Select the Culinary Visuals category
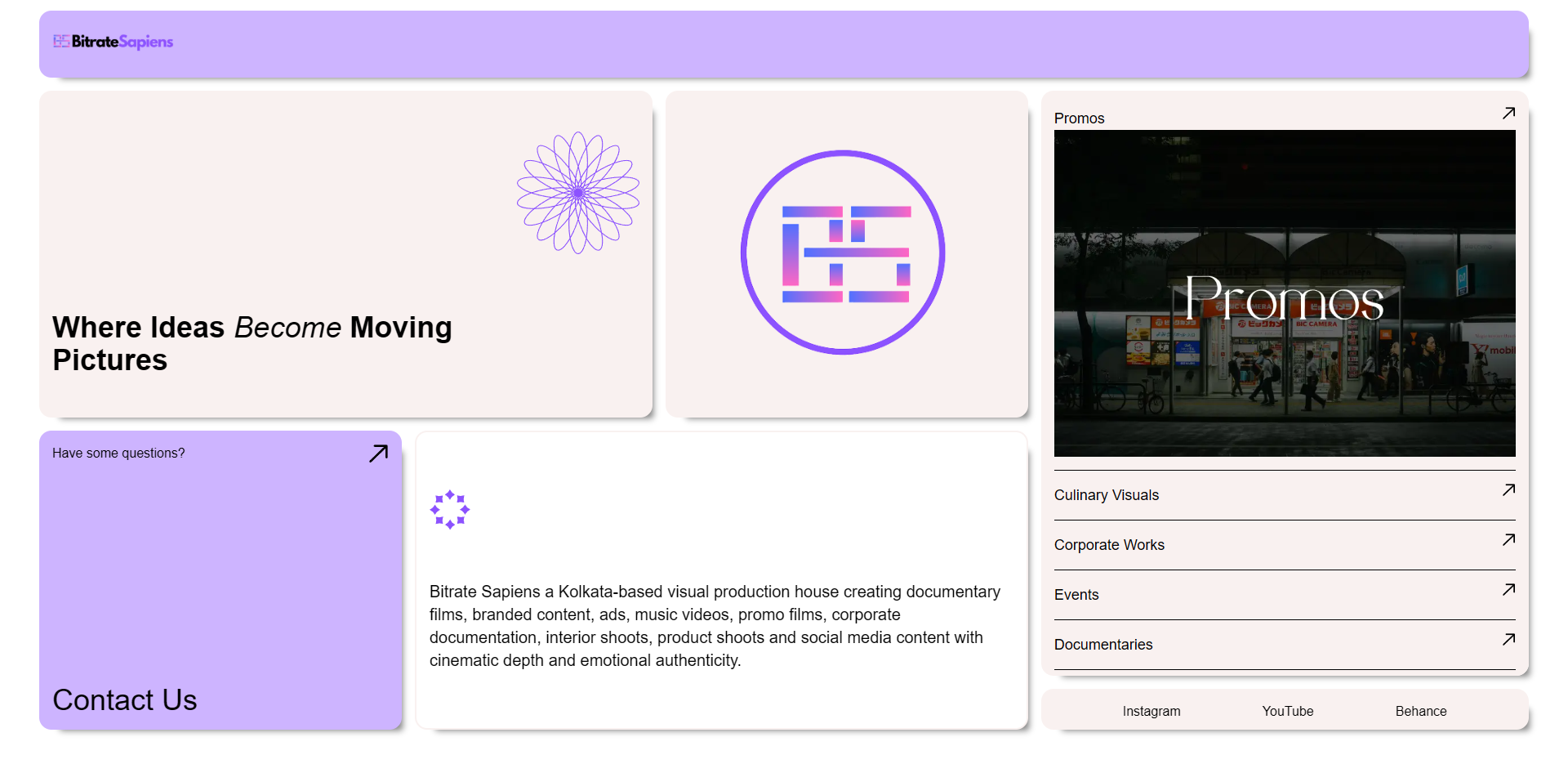 1106,495
